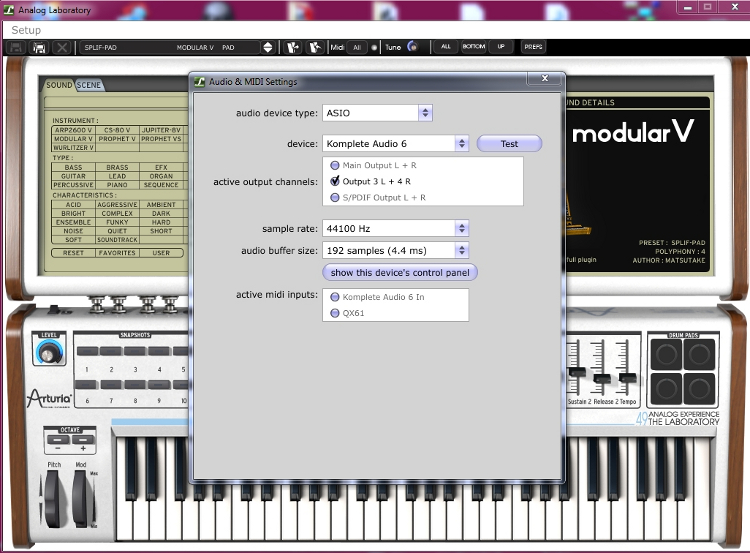
Task: Open the audio device type dropdown
Action: coord(377,113)
